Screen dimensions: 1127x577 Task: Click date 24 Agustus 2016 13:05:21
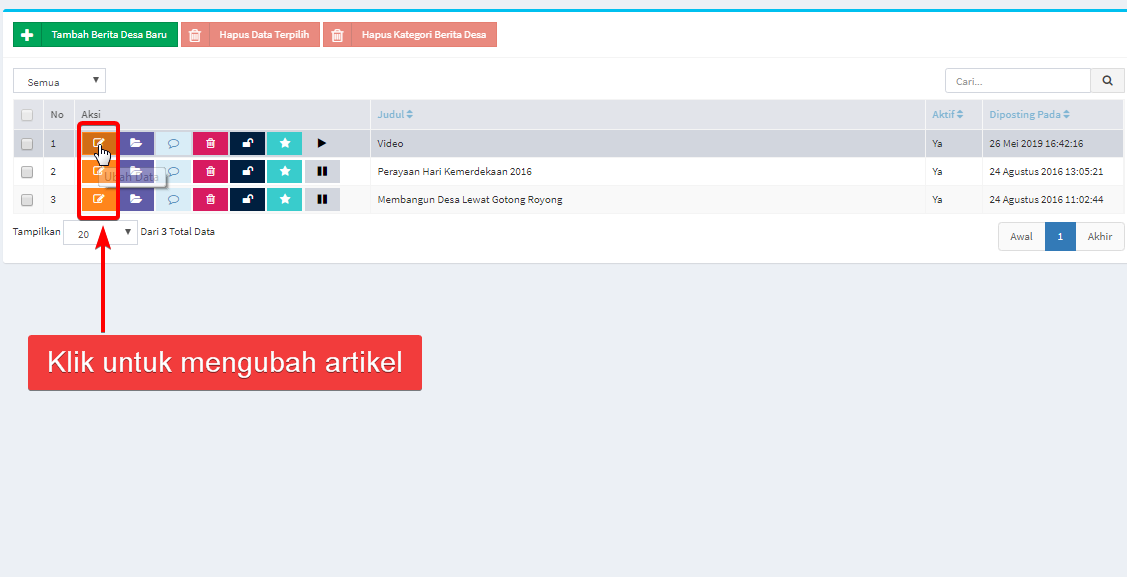pyautogui.click(x=1046, y=172)
